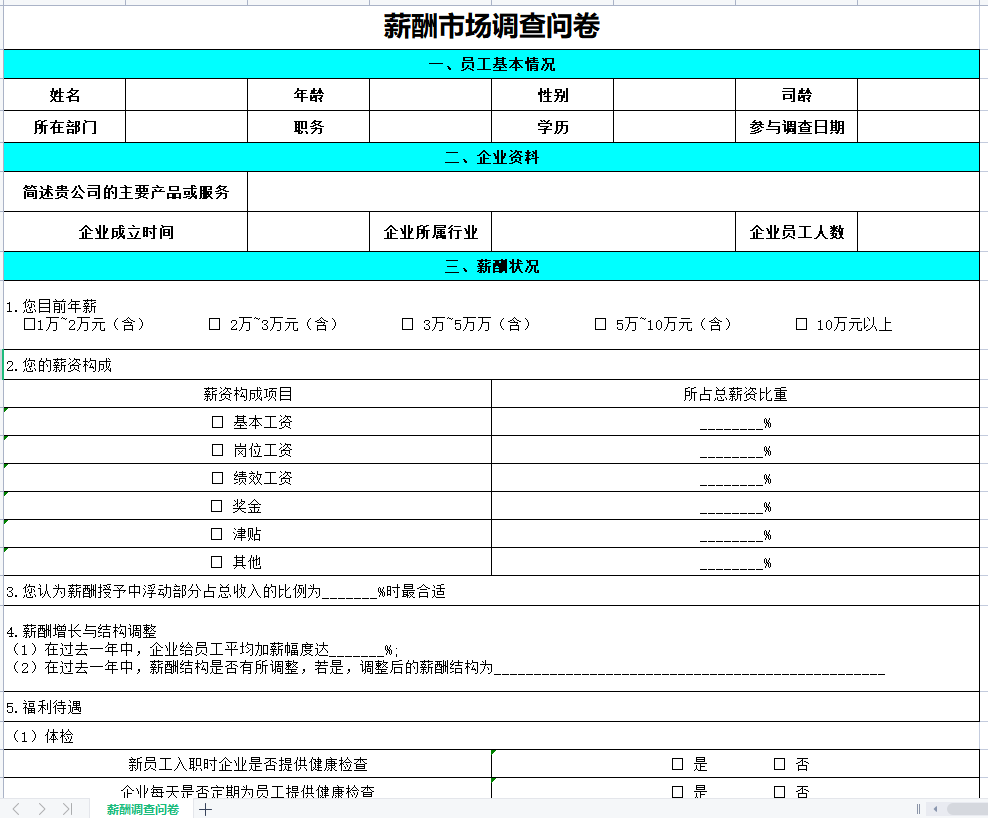988x818 pixels.
Task: Select the empty cell next to 企业员工人数
Action: pos(918,232)
